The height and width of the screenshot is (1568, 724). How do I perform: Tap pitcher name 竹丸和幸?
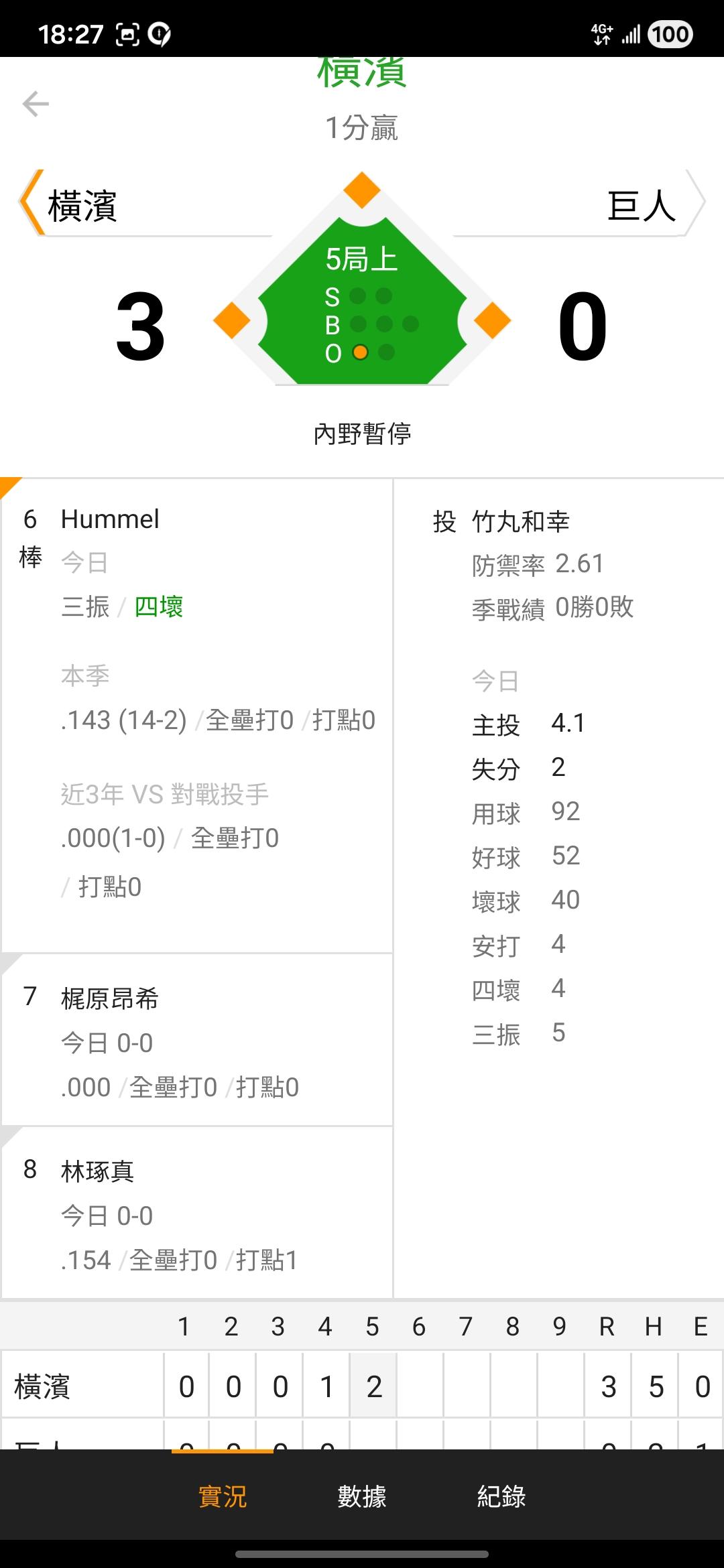pyautogui.click(x=521, y=521)
